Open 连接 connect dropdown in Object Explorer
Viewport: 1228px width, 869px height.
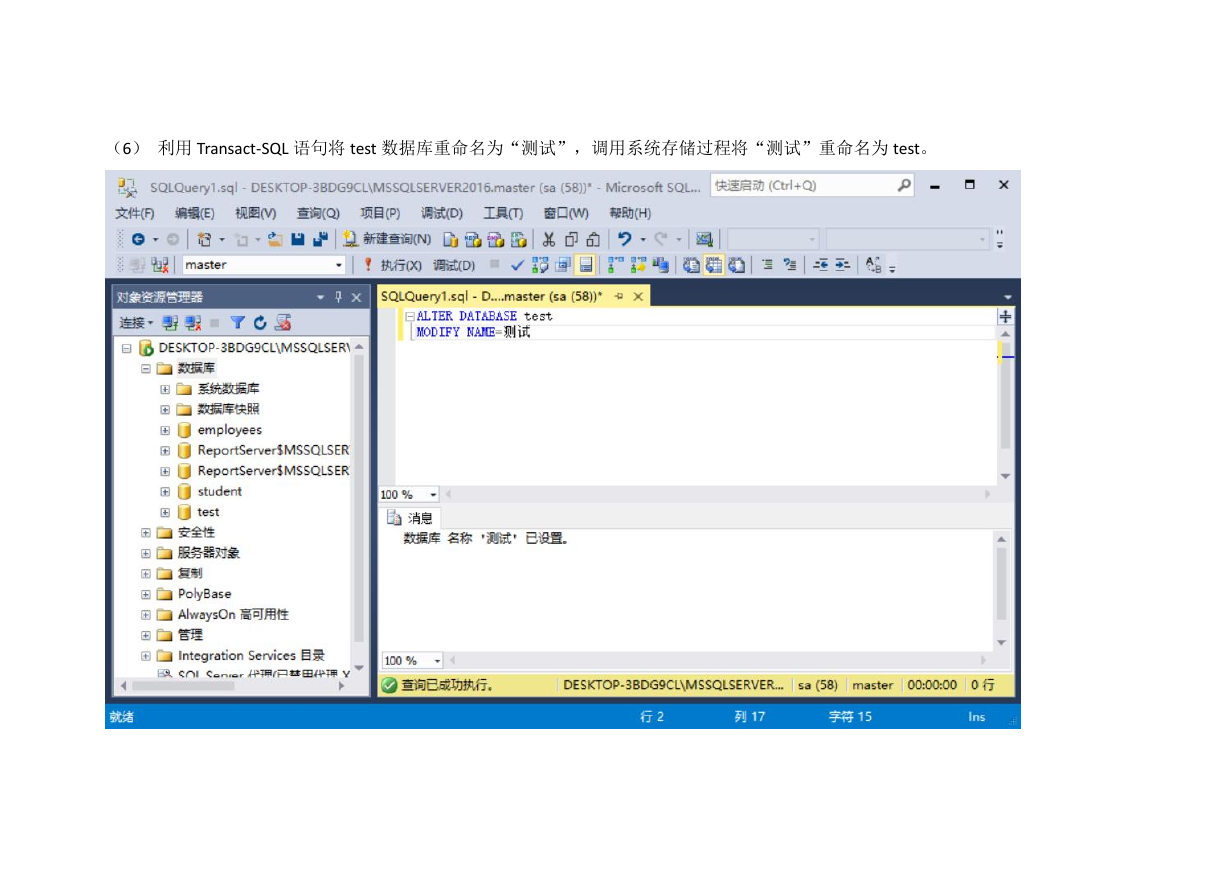136,322
